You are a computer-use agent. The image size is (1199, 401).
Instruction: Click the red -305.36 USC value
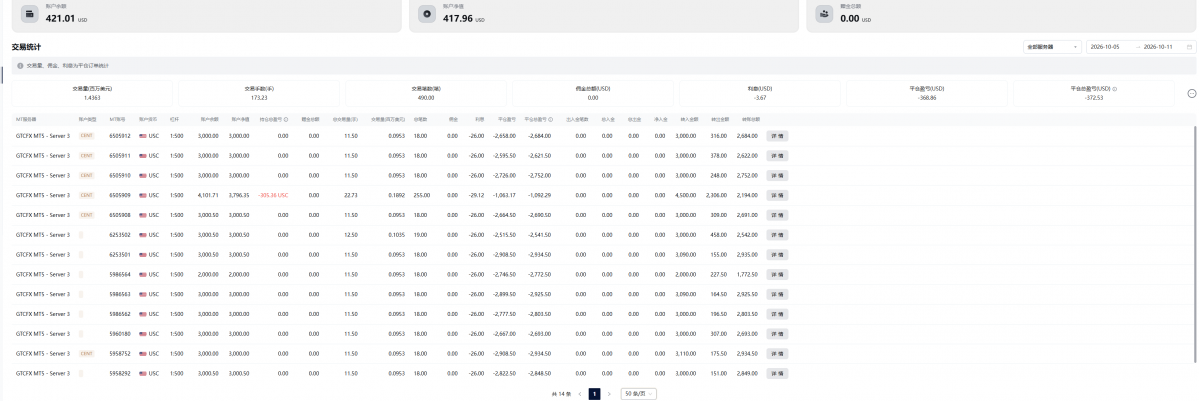(273, 195)
